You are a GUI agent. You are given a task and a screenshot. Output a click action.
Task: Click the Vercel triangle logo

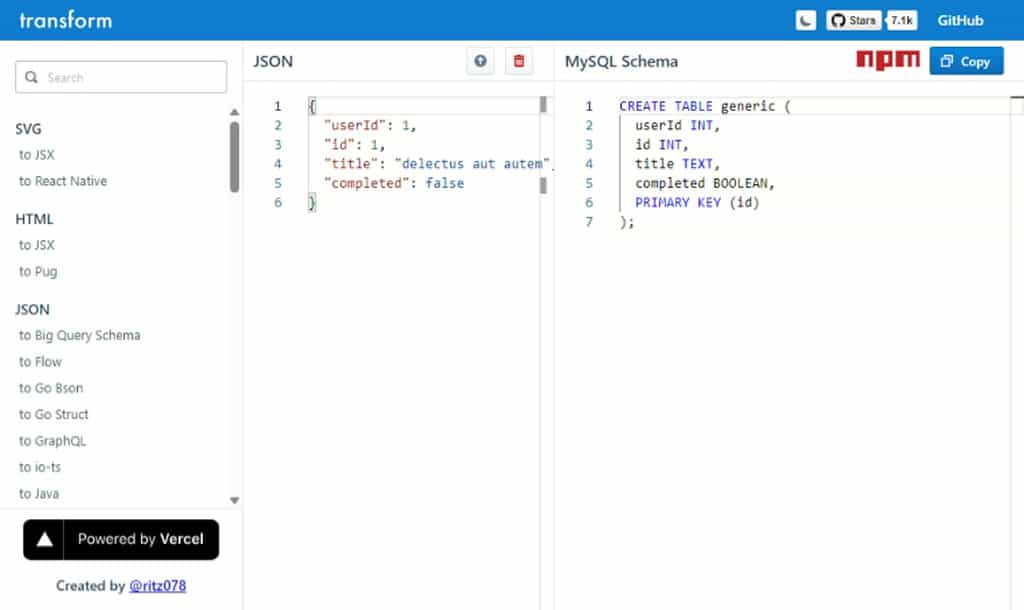[44, 539]
